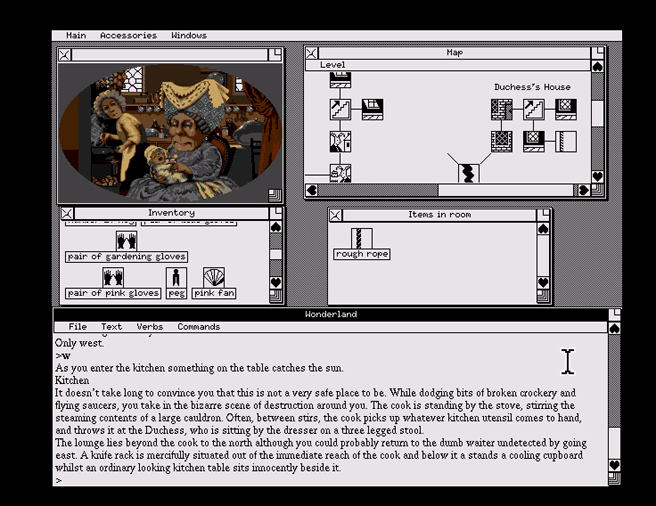Select the pink gloves icon in Inventory

[x=113, y=277]
